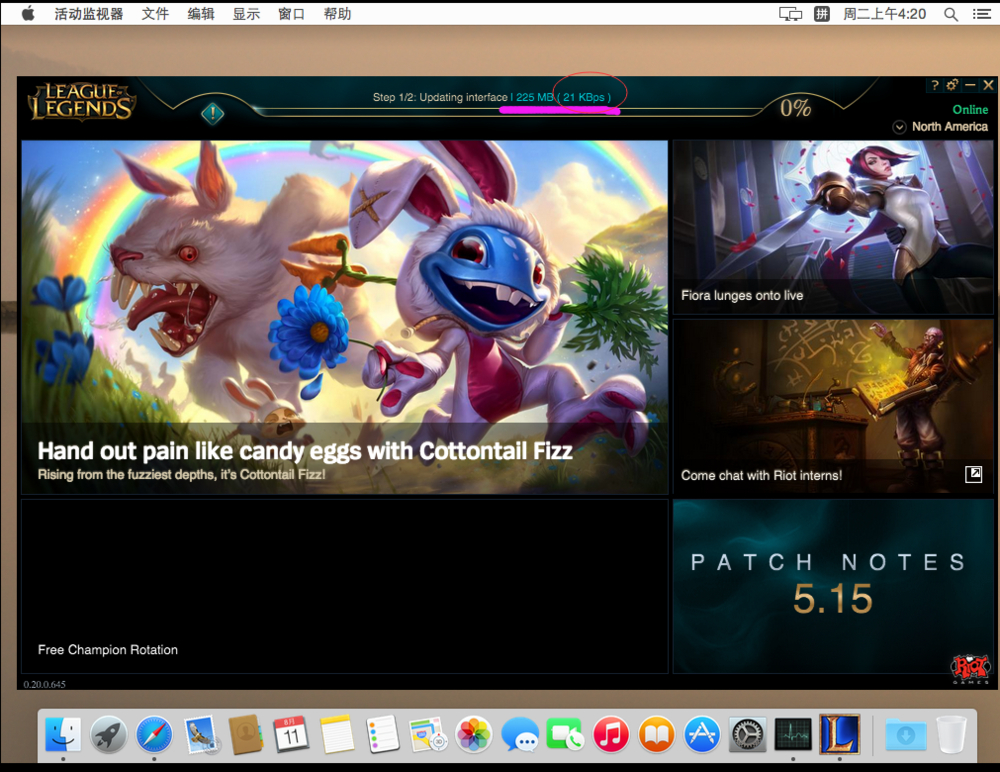Open FaceTime in the dock
The image size is (1000, 772).
click(x=564, y=734)
